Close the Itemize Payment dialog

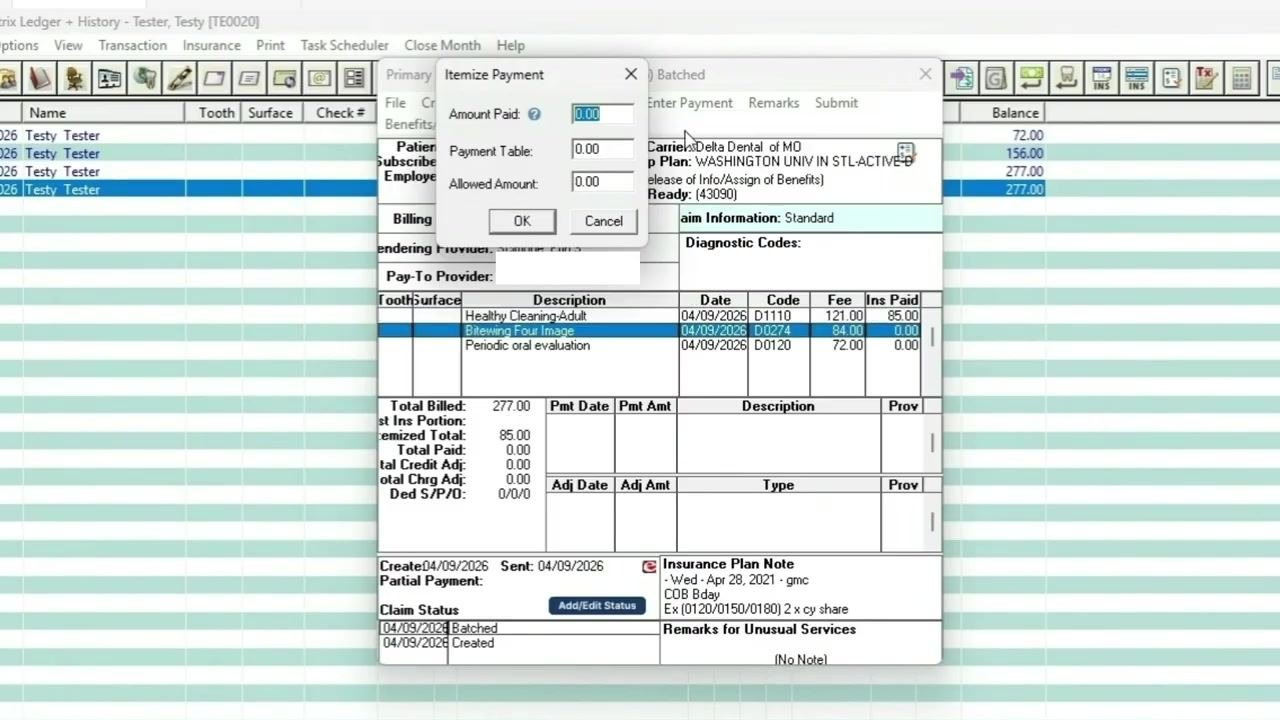click(631, 74)
